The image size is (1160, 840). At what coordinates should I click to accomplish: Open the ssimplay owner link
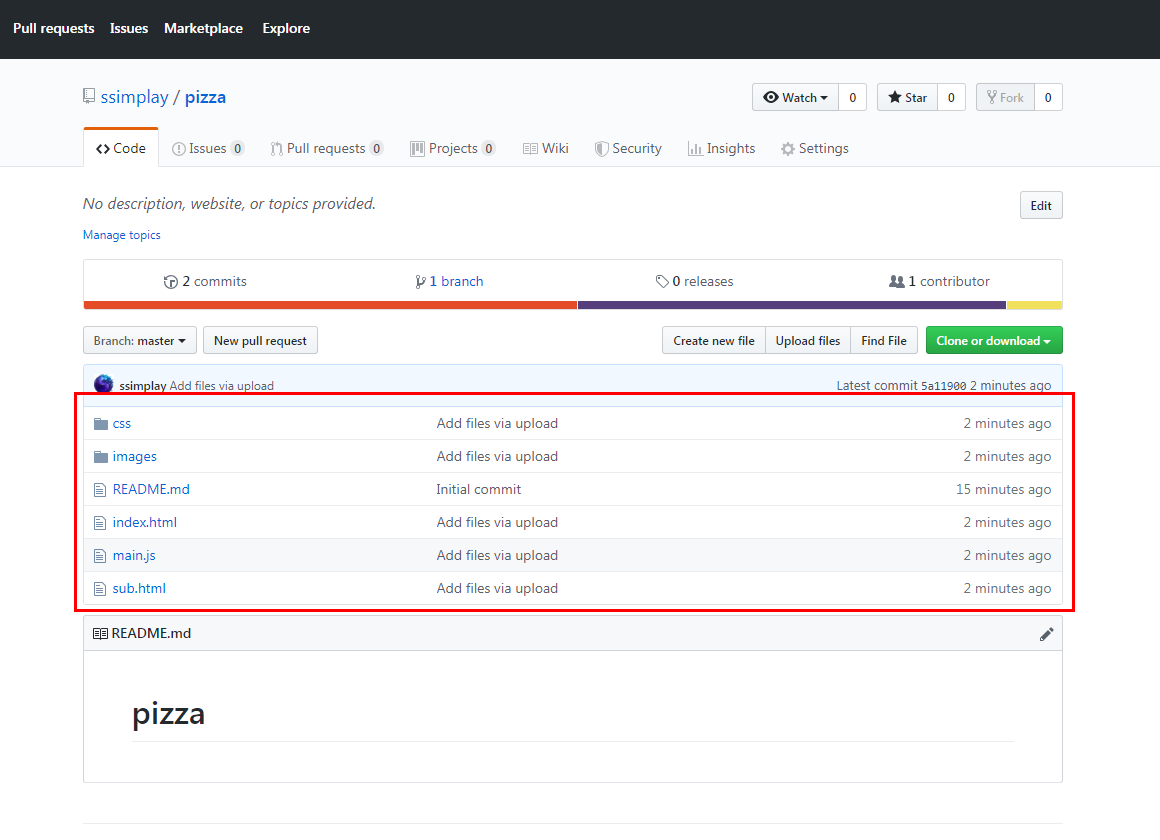135,97
